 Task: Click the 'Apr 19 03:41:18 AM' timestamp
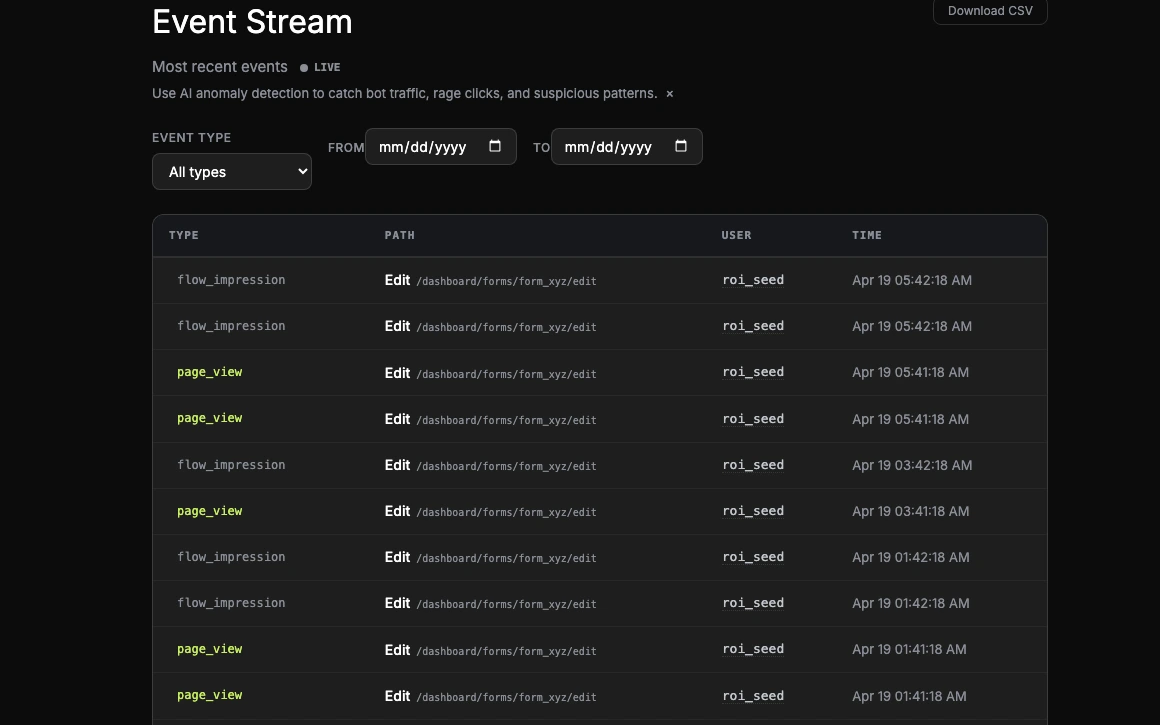tap(910, 511)
